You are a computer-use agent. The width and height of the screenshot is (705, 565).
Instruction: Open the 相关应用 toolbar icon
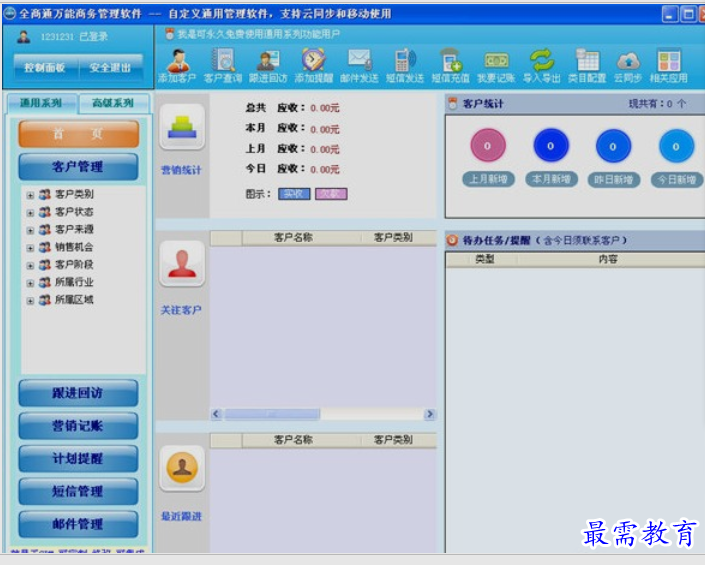669,60
